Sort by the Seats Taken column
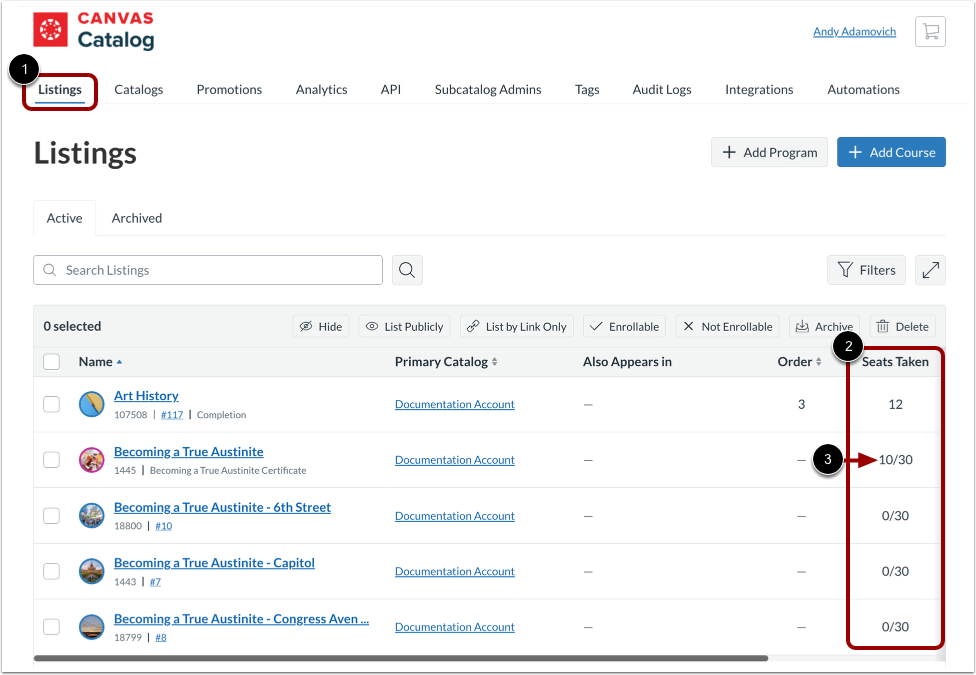The height and width of the screenshot is (675, 976). point(895,361)
